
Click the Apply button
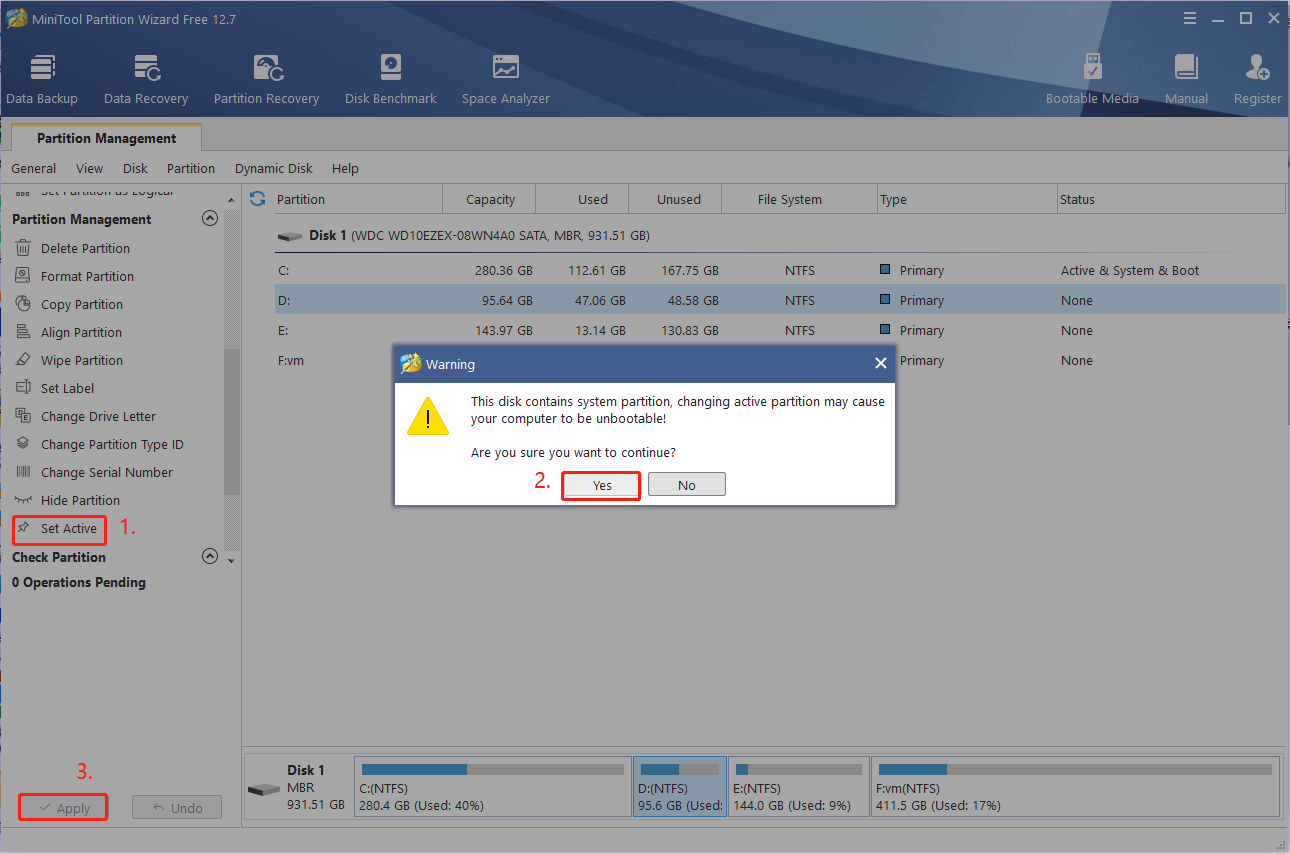coord(63,808)
